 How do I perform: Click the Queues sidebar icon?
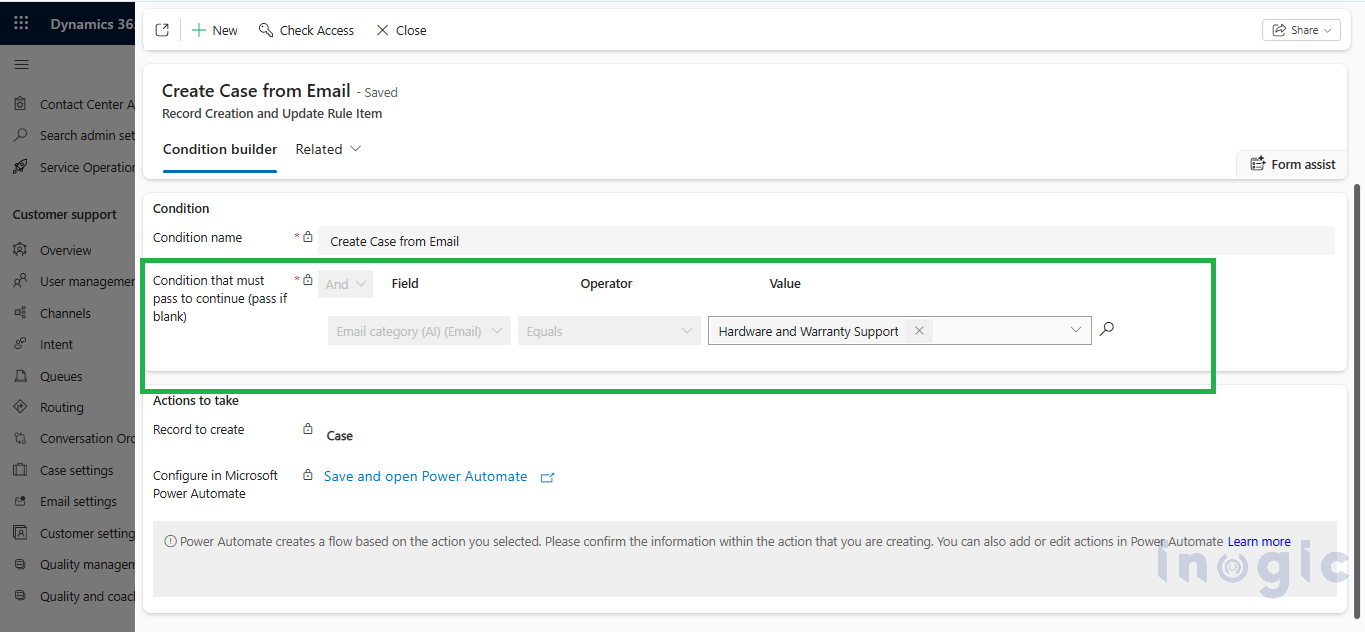point(20,376)
